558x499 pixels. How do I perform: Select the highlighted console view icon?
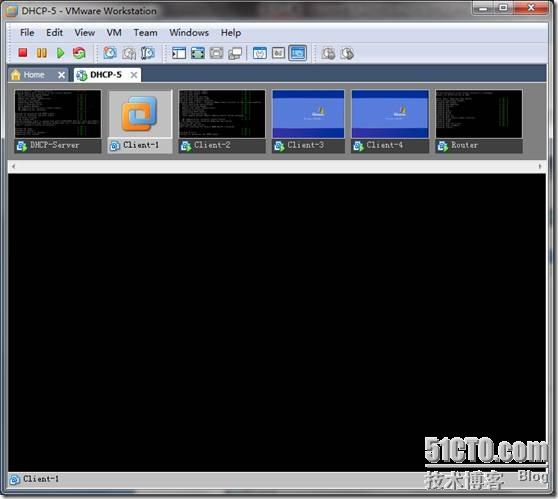298,53
